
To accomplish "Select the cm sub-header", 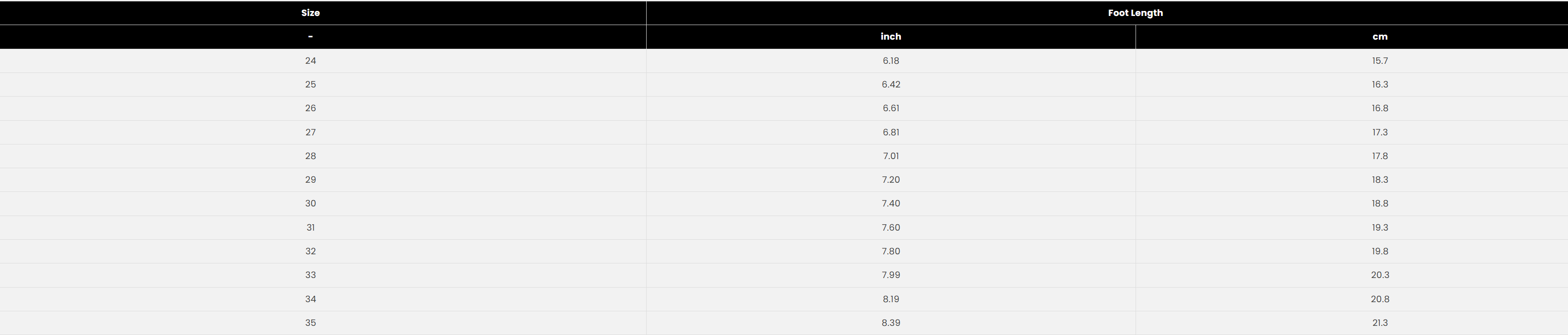I will point(1380,36).
